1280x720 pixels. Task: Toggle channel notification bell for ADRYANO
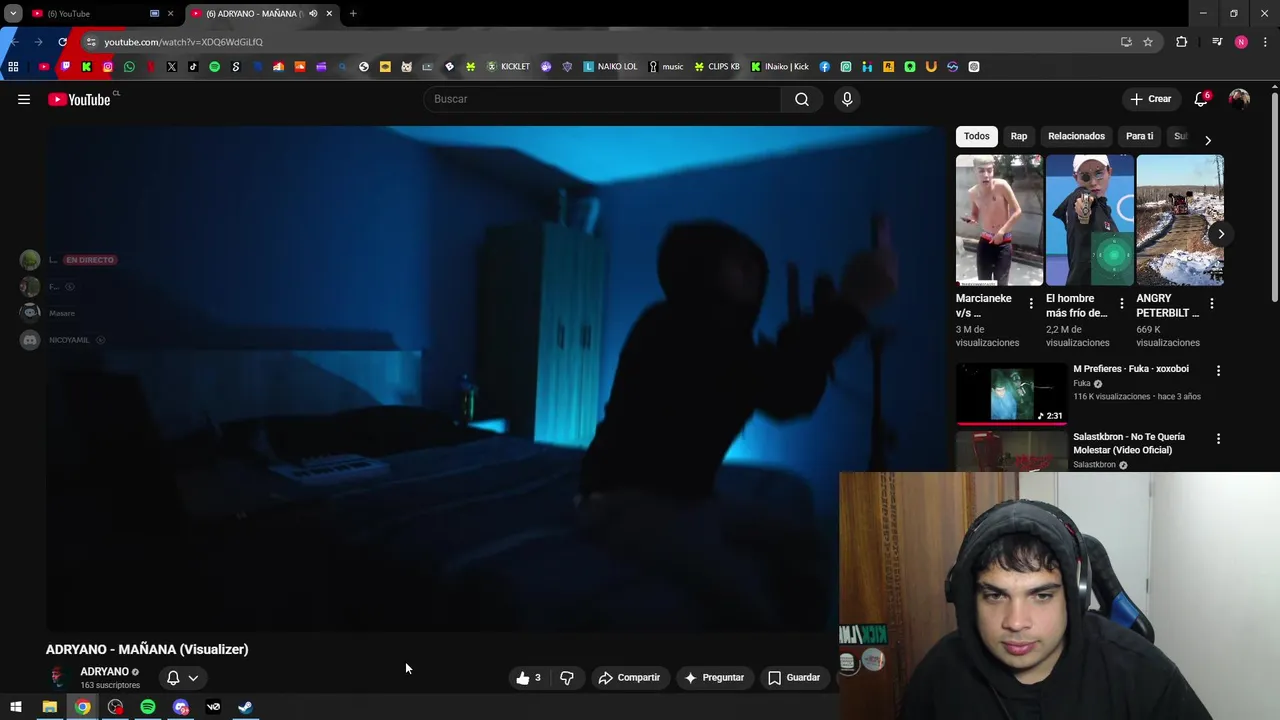tap(173, 678)
